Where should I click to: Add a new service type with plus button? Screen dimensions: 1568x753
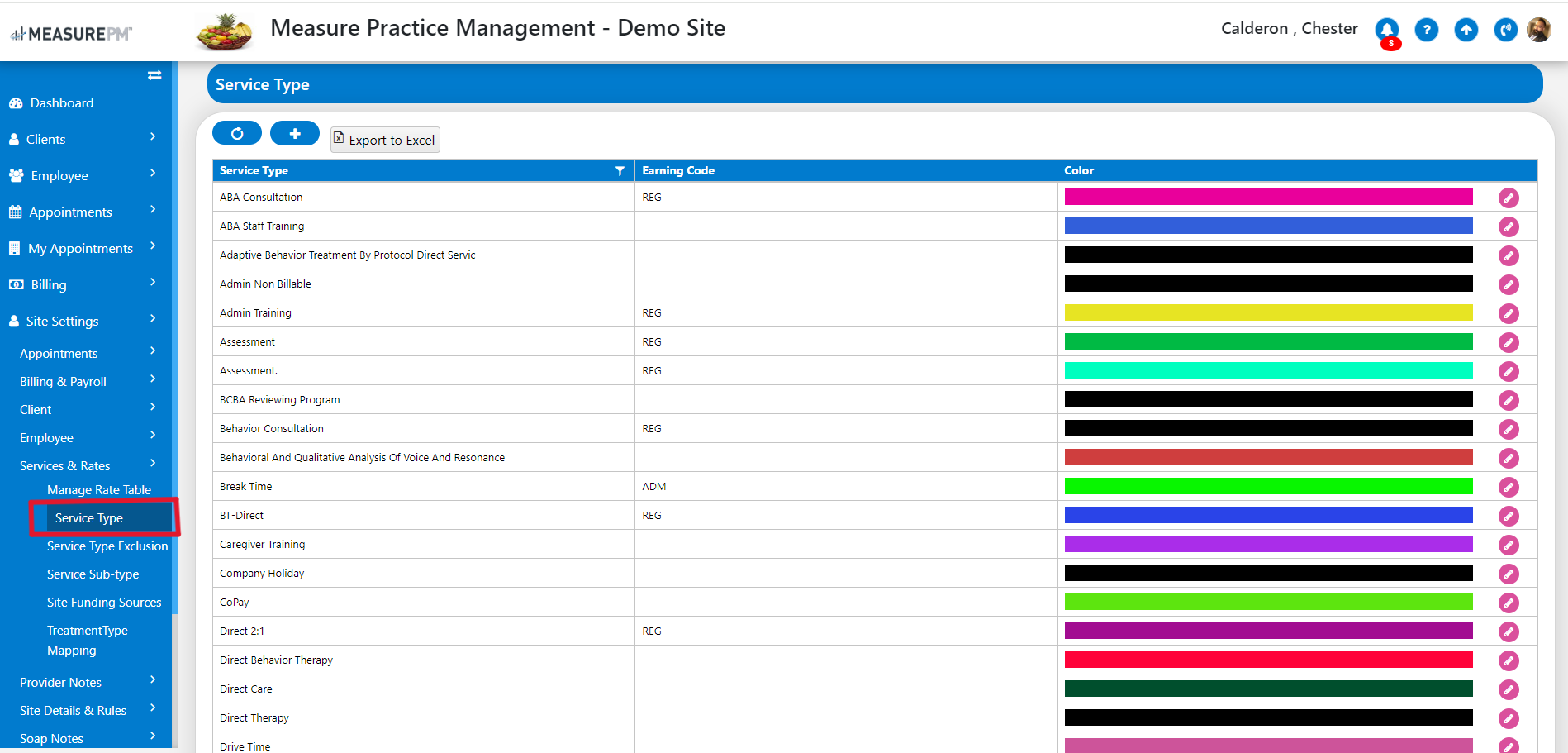[x=295, y=133]
